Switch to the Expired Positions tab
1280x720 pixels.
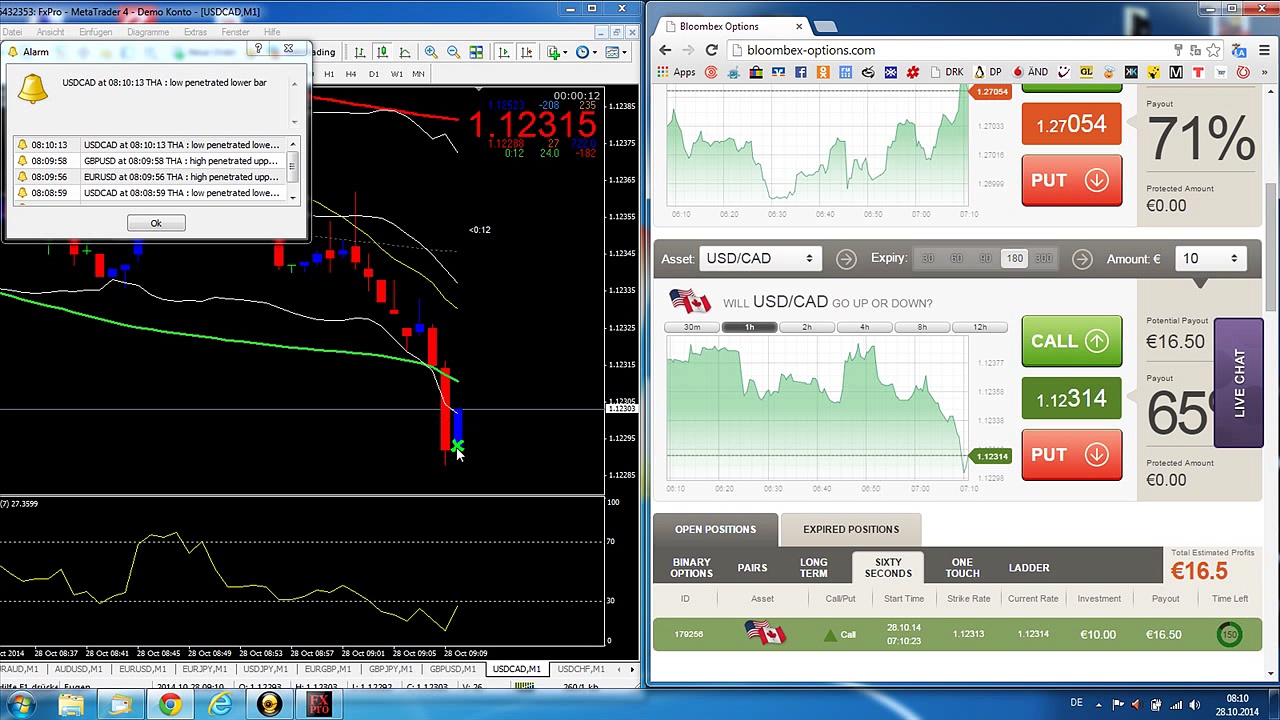pyautogui.click(x=850, y=529)
